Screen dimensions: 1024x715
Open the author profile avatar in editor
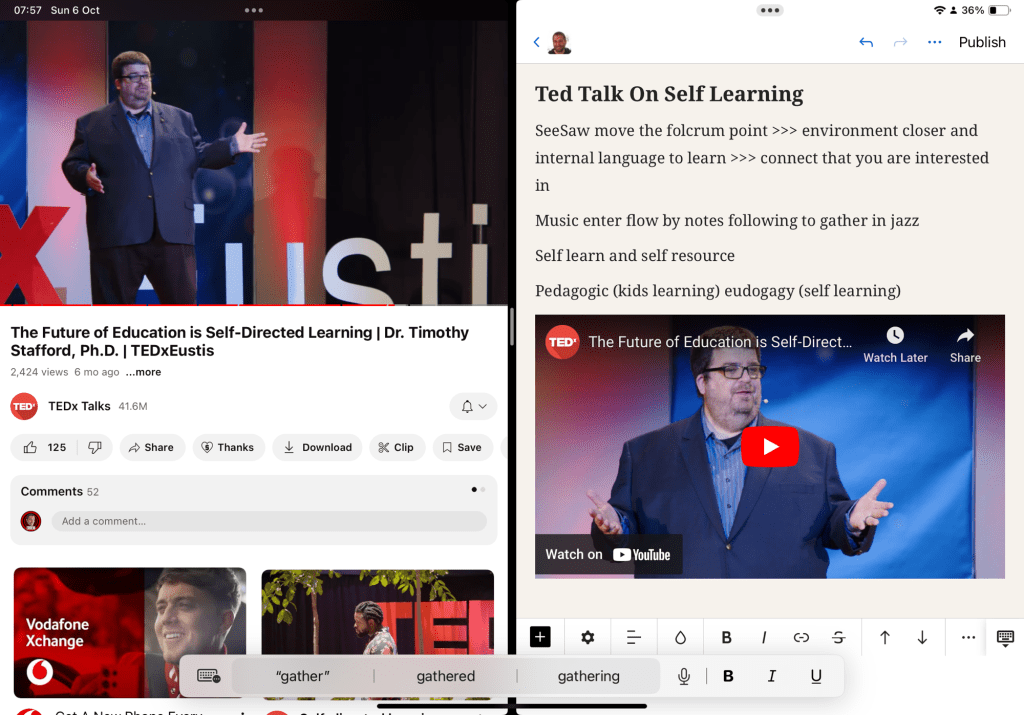point(560,42)
